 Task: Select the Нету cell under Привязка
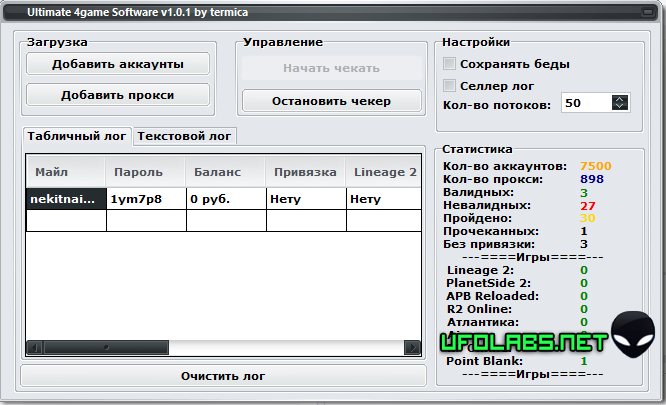306,199
